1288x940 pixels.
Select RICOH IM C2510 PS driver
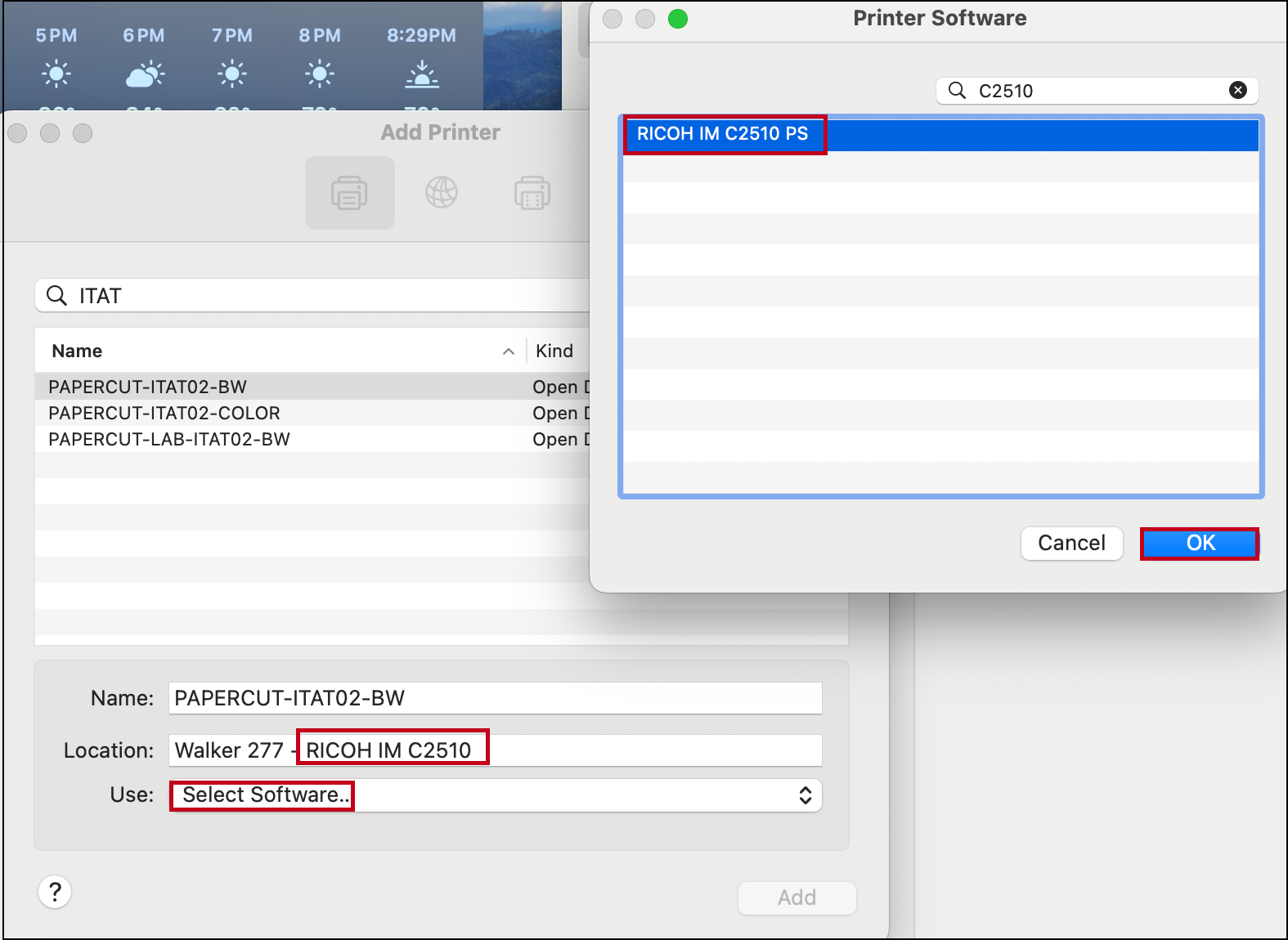(723, 135)
